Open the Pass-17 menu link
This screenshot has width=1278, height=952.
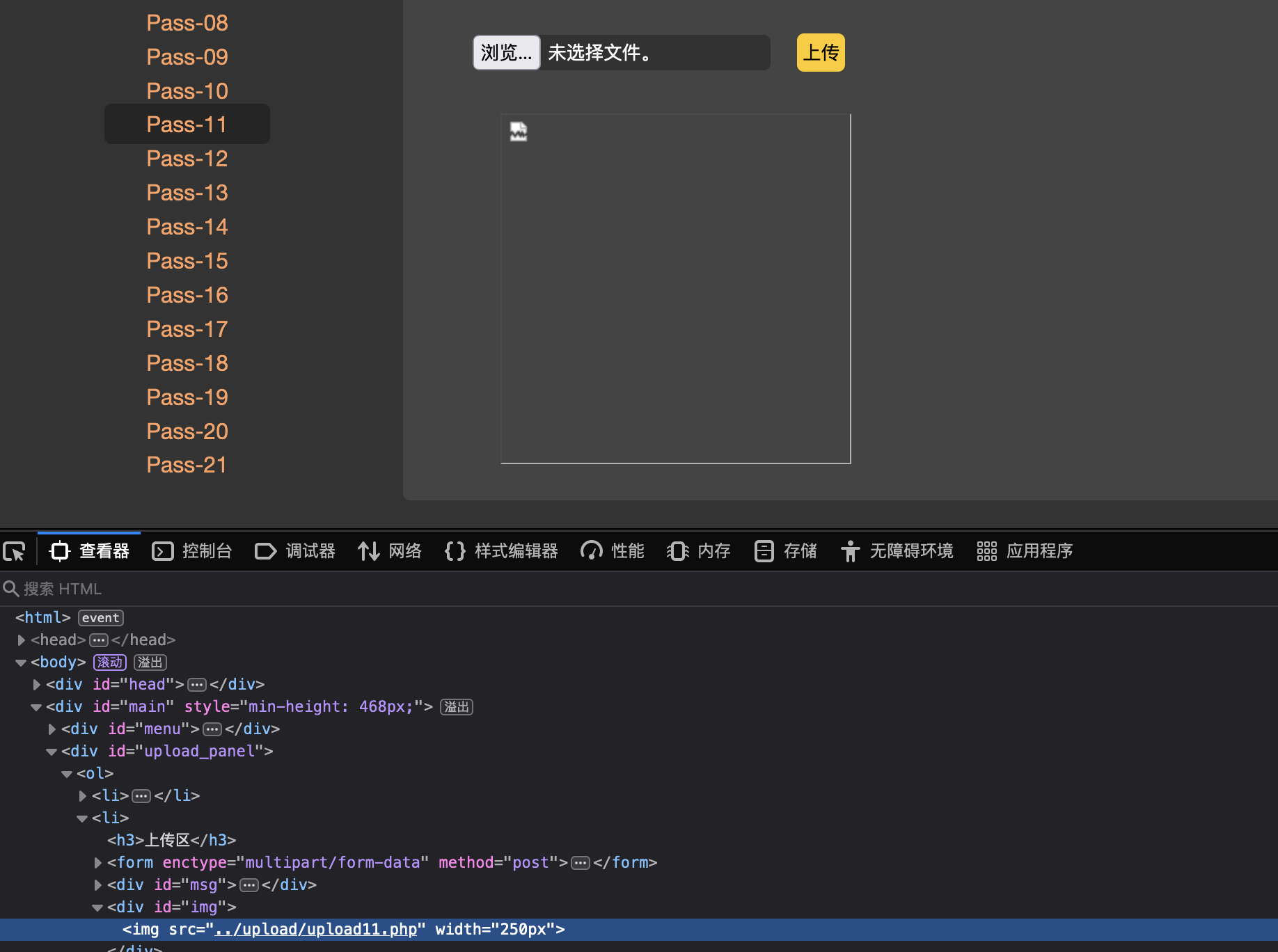point(187,329)
